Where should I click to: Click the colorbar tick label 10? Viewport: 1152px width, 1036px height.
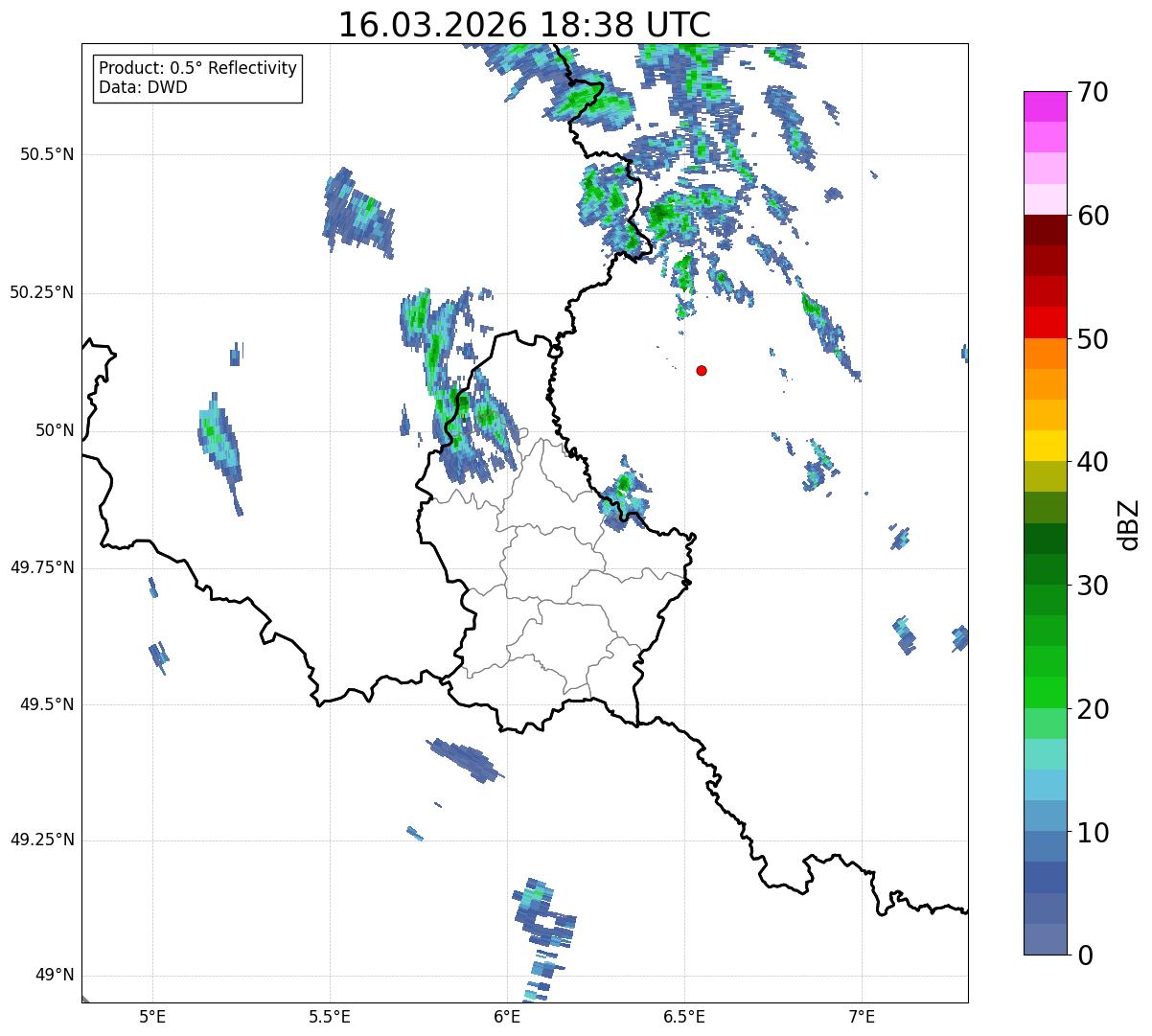pyautogui.click(x=1092, y=833)
